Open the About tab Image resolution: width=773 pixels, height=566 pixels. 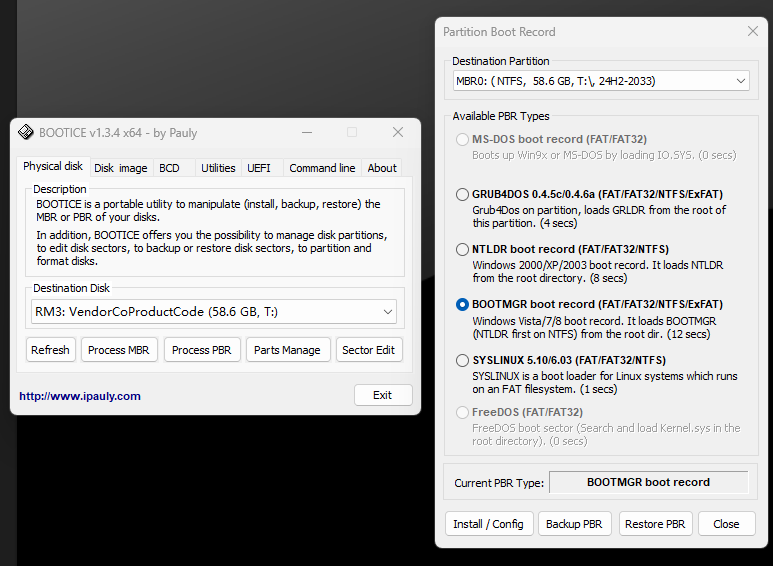pos(382,168)
